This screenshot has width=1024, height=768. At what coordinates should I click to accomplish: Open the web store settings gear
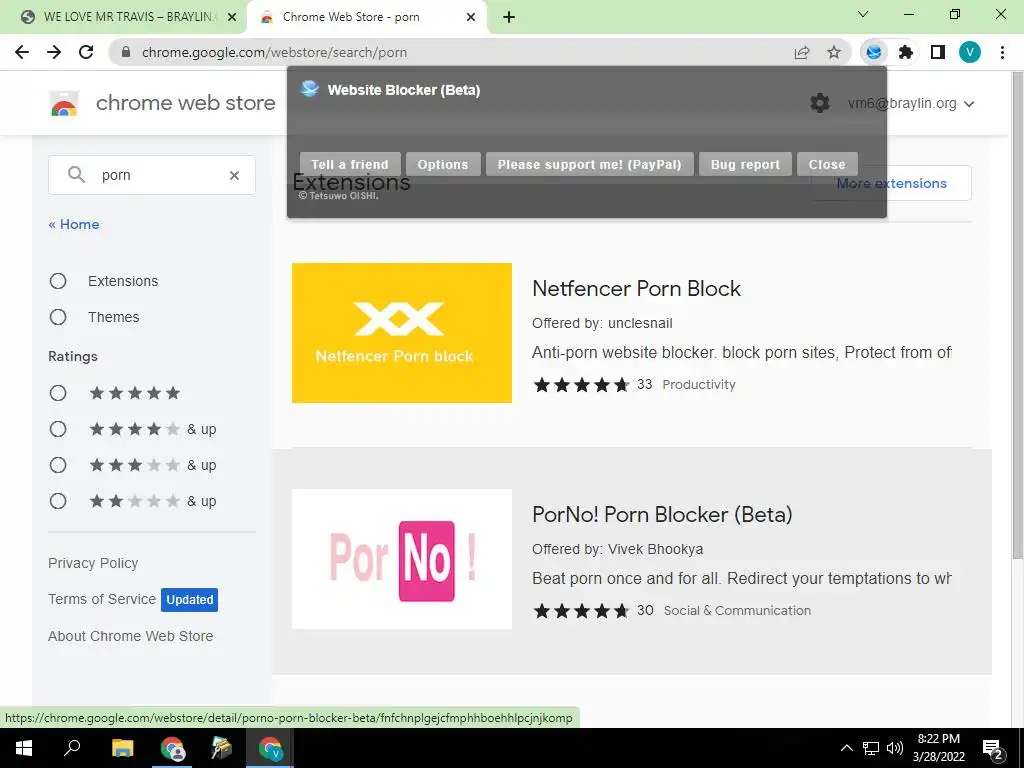(x=820, y=103)
